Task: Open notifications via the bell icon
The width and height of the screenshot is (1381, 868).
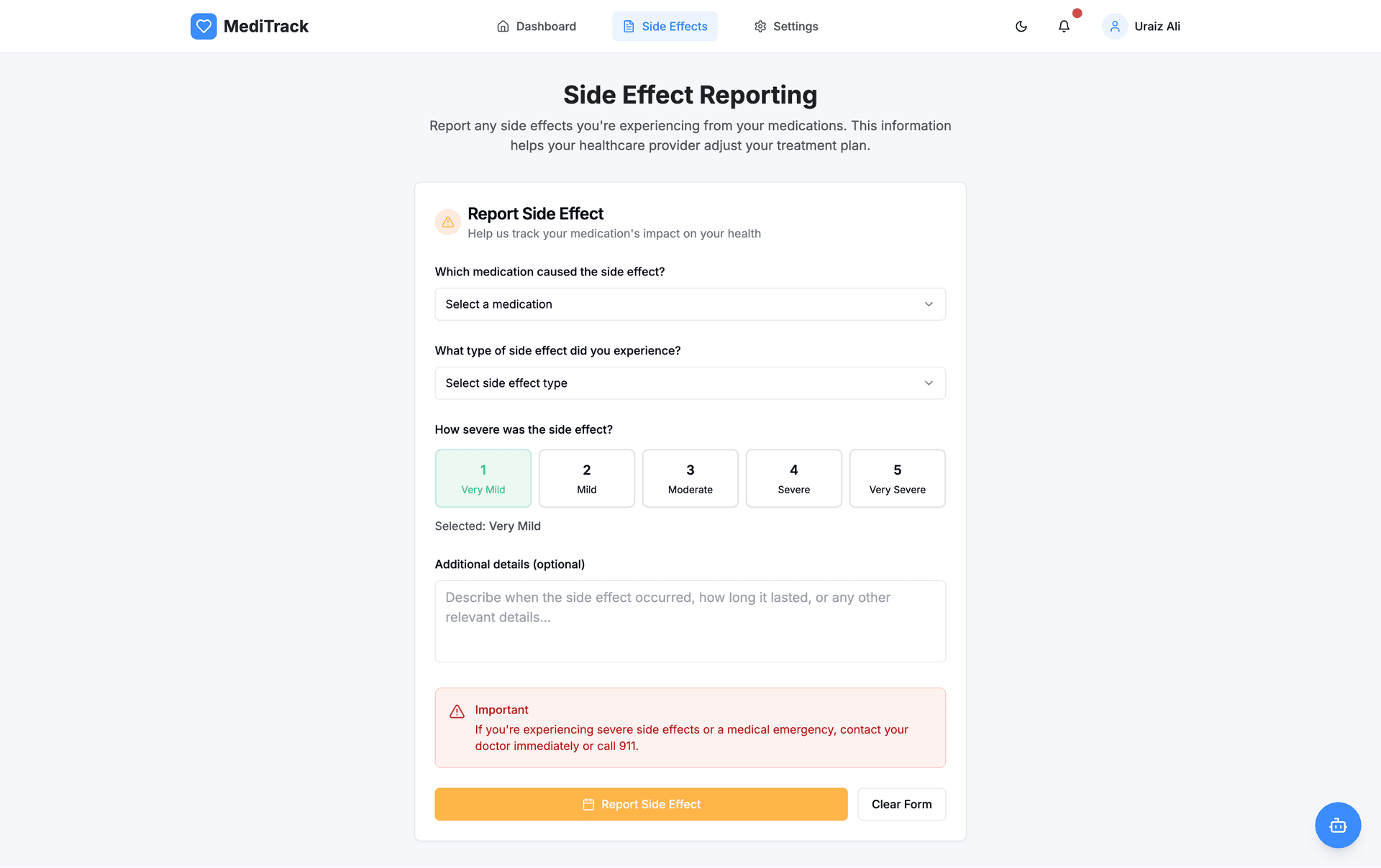Action: [x=1064, y=27]
